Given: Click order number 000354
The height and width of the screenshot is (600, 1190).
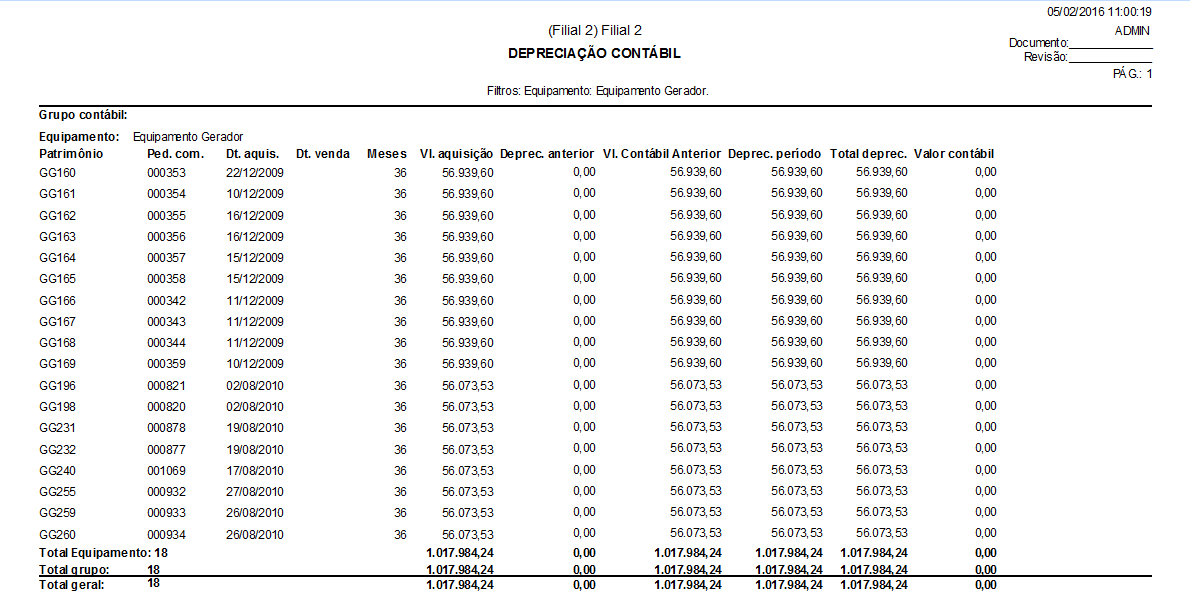Looking at the screenshot, I should [x=166, y=194].
